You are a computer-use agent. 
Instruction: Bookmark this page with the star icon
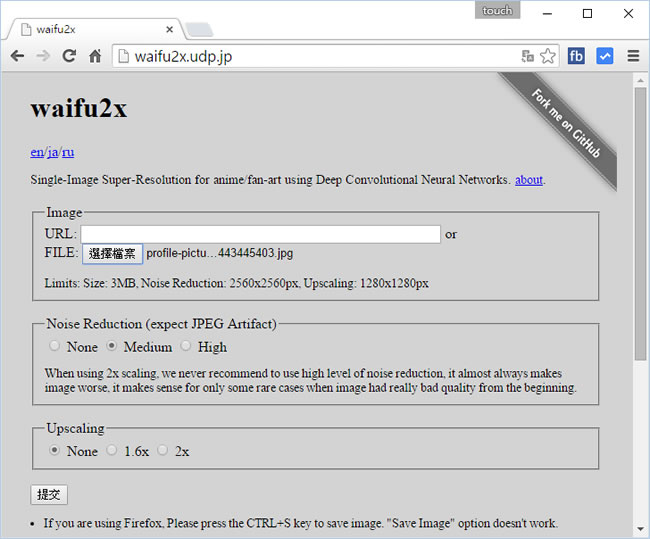548,56
